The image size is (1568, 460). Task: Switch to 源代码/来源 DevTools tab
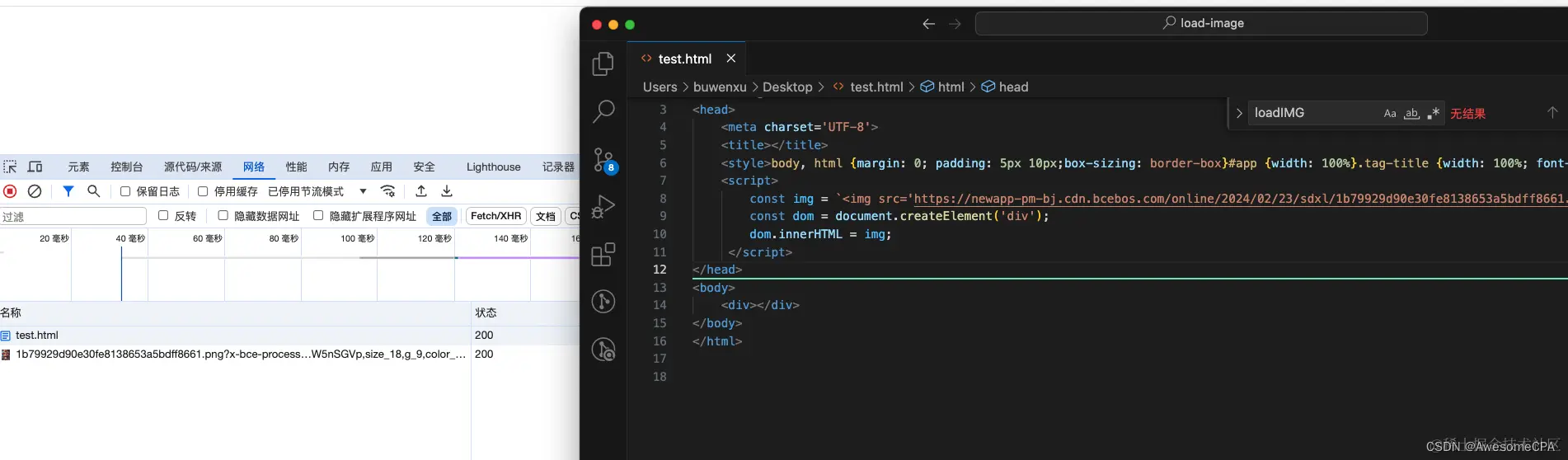193,167
